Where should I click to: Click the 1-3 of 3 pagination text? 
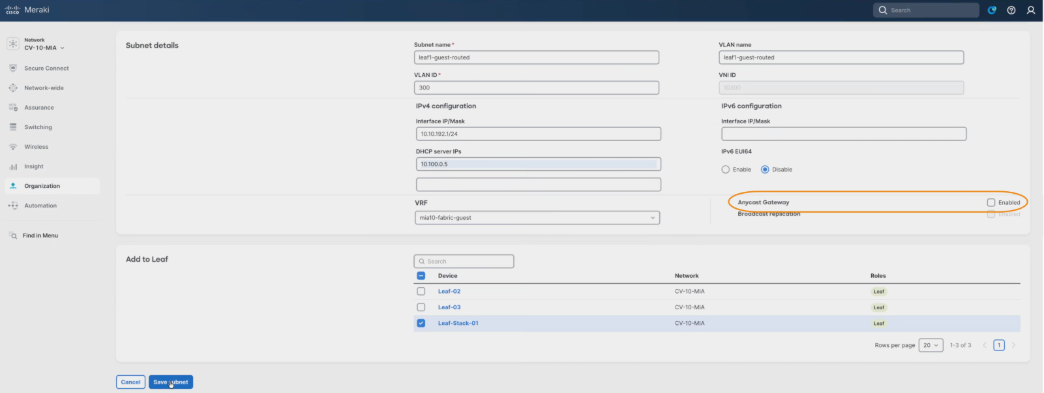[x=960, y=345]
